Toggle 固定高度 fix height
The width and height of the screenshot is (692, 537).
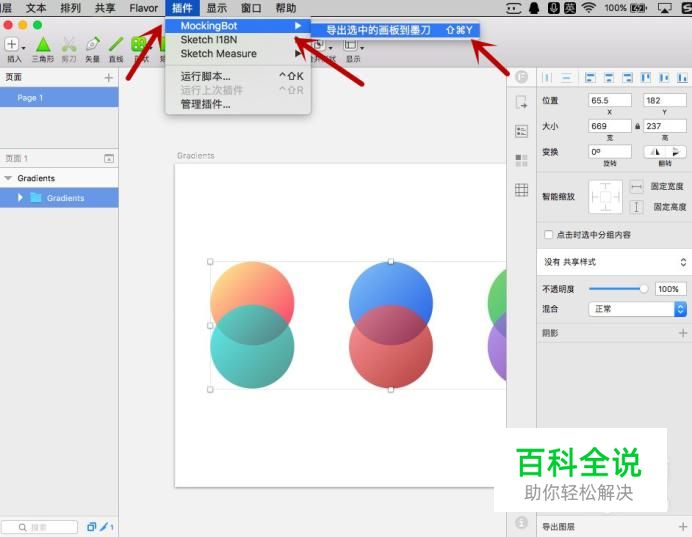pos(636,207)
